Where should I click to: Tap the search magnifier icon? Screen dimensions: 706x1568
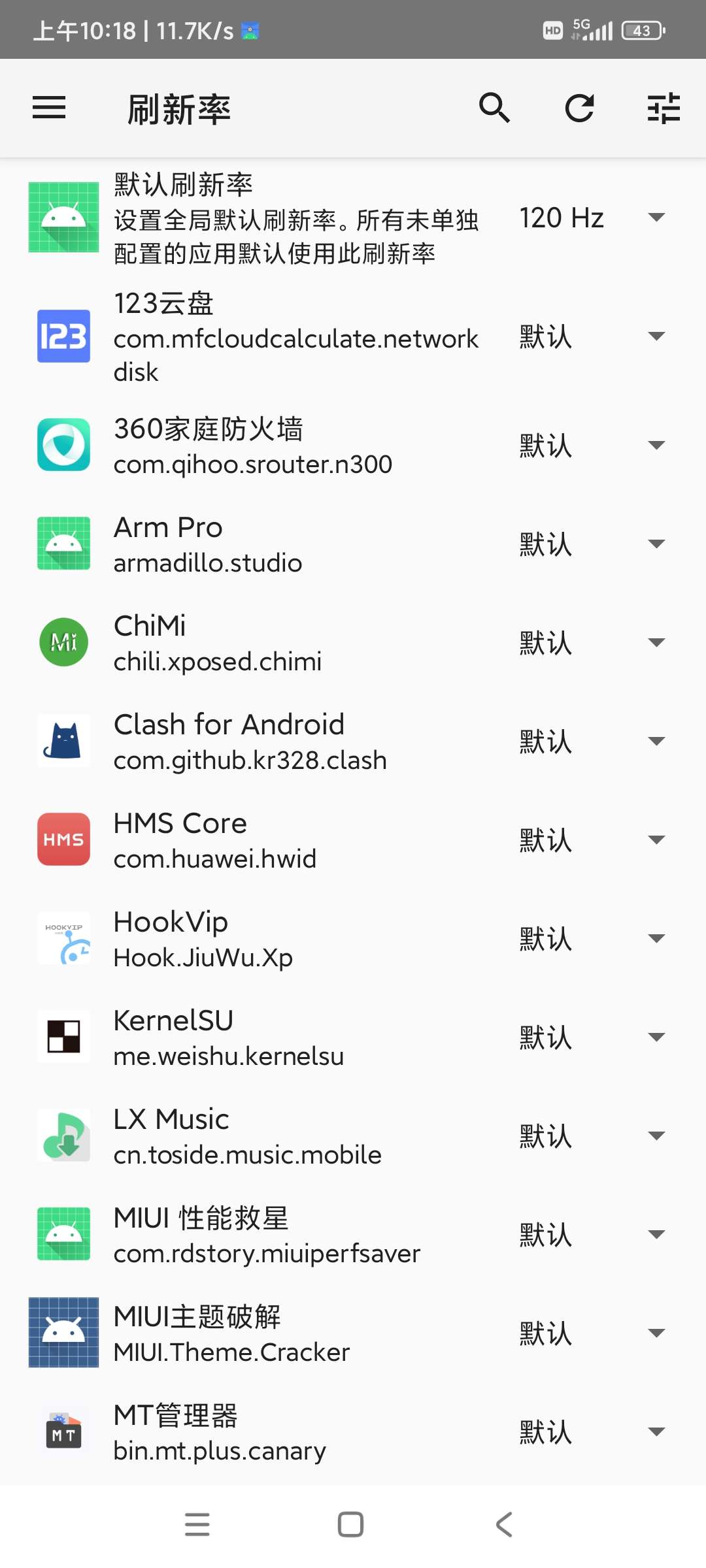coord(494,108)
